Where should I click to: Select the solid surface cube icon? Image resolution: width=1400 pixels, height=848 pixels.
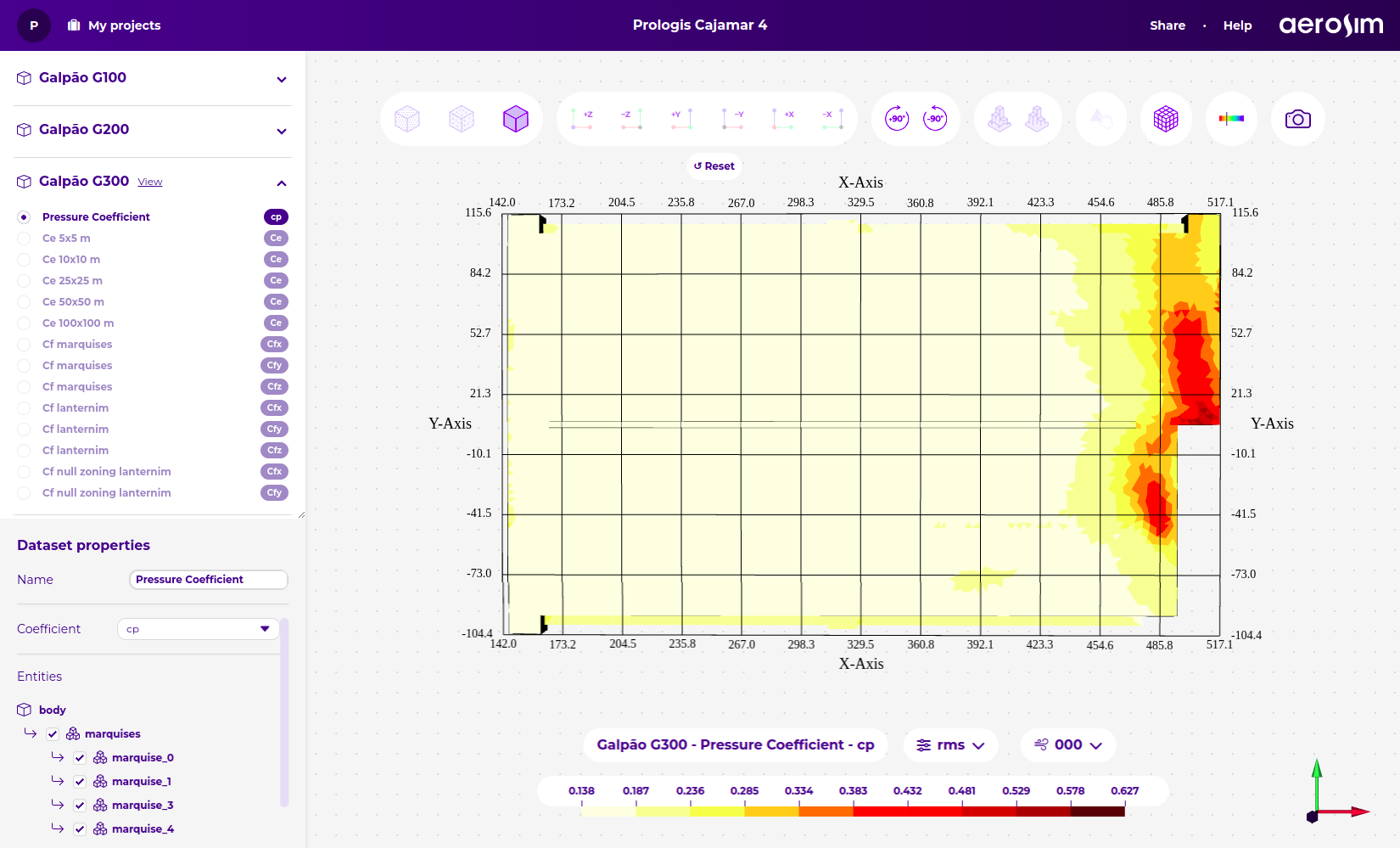tap(516, 119)
